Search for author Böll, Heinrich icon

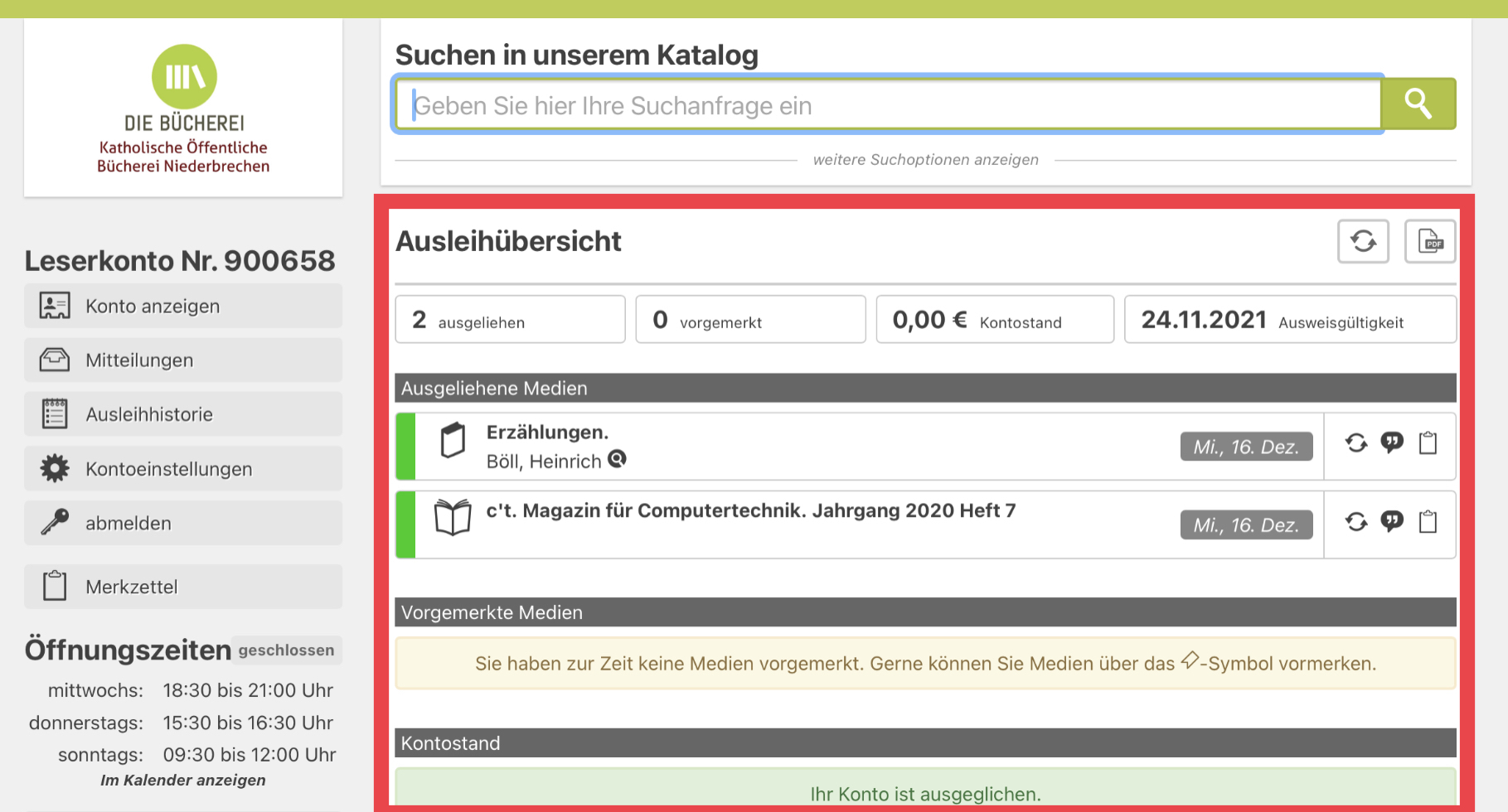(x=617, y=459)
